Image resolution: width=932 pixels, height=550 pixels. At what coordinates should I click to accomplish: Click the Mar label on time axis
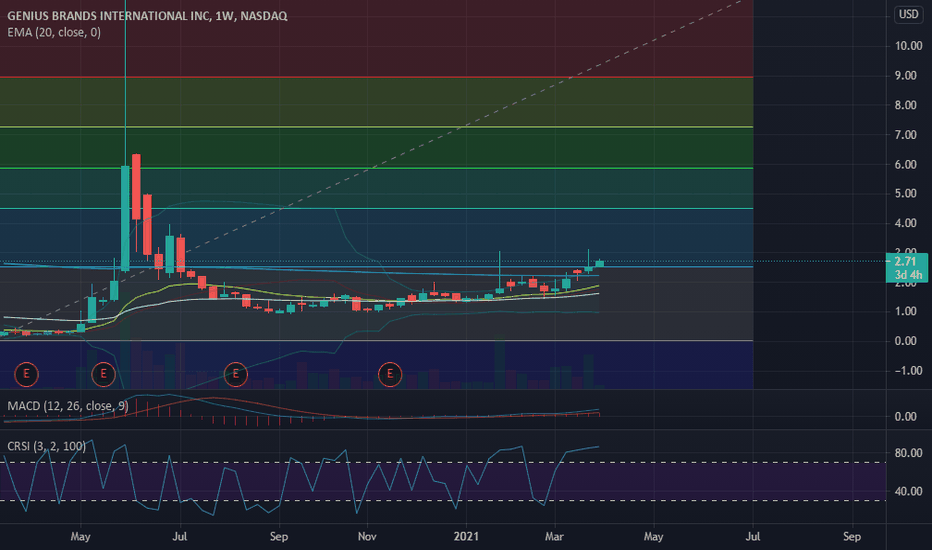coord(554,536)
